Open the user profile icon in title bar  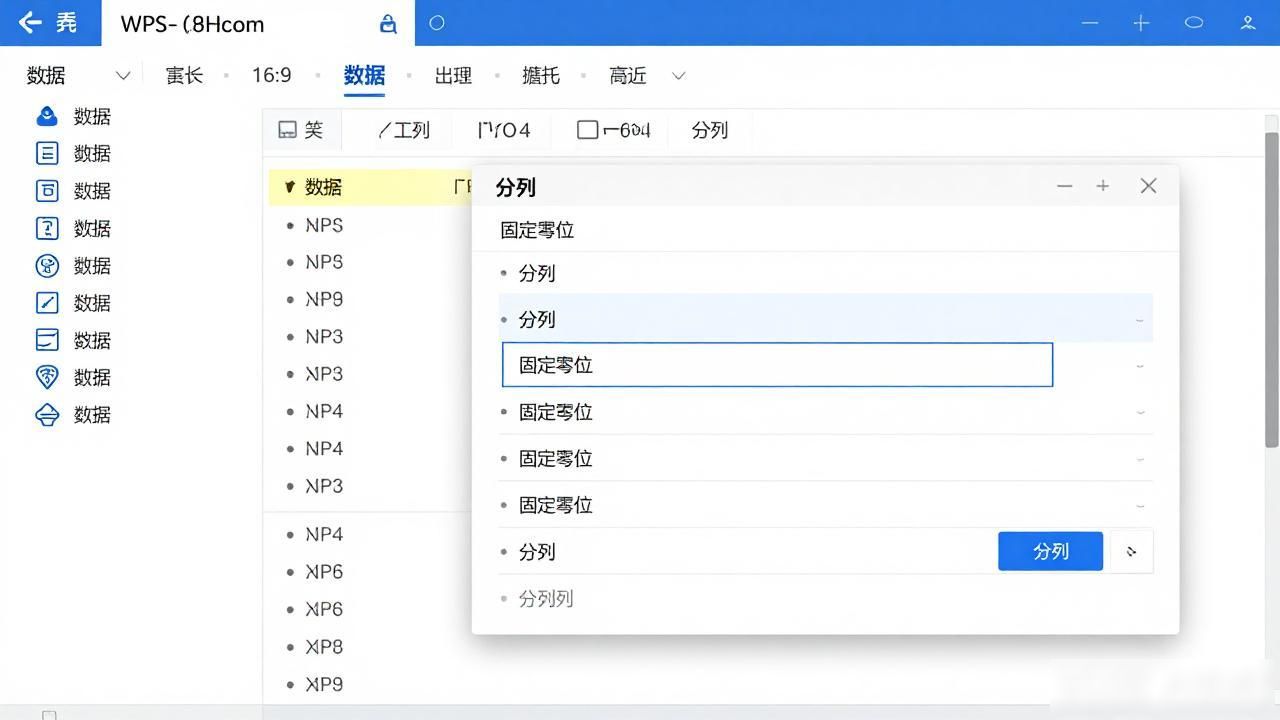point(1248,23)
